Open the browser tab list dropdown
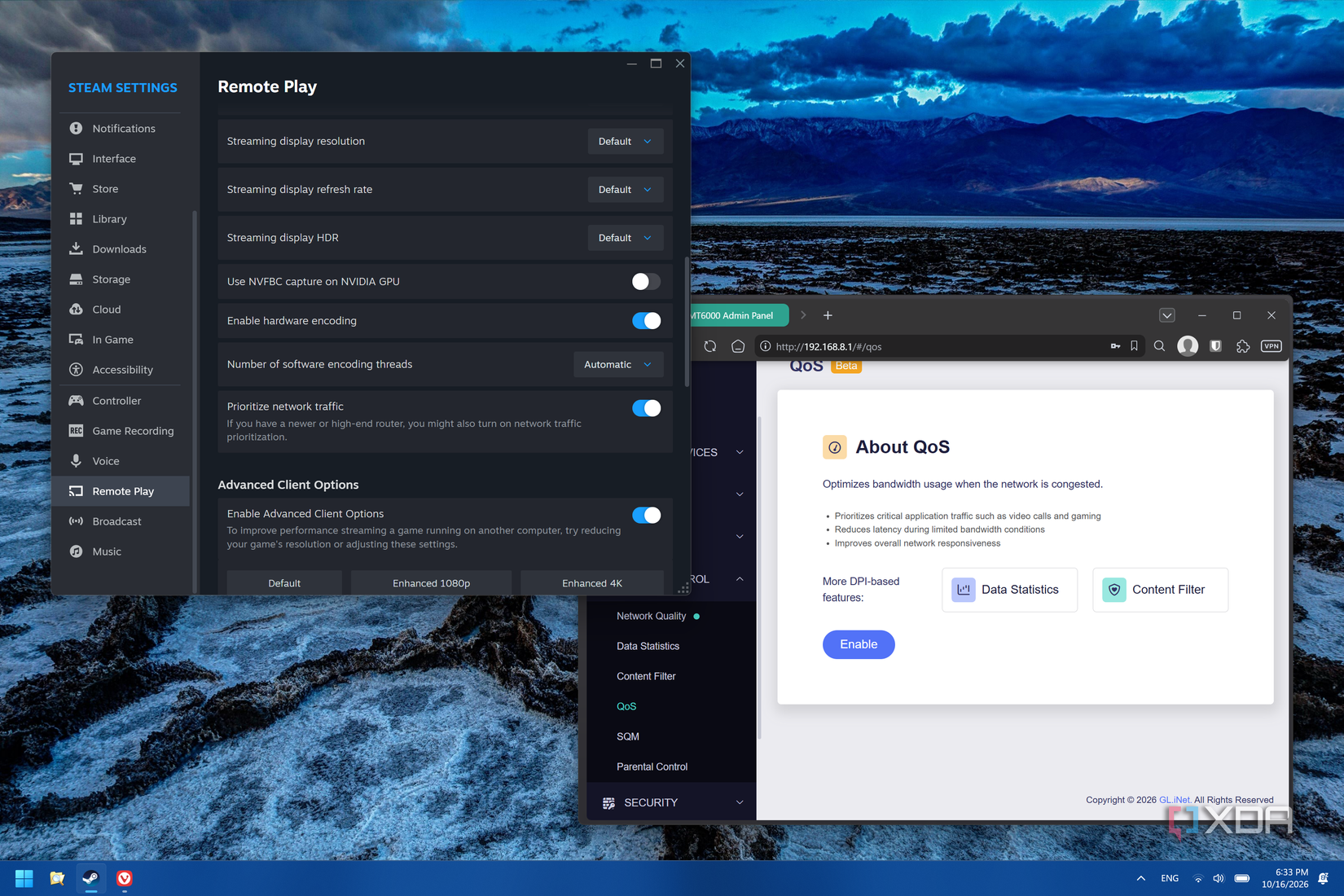Screen dimensions: 1344x896 tap(1166, 315)
